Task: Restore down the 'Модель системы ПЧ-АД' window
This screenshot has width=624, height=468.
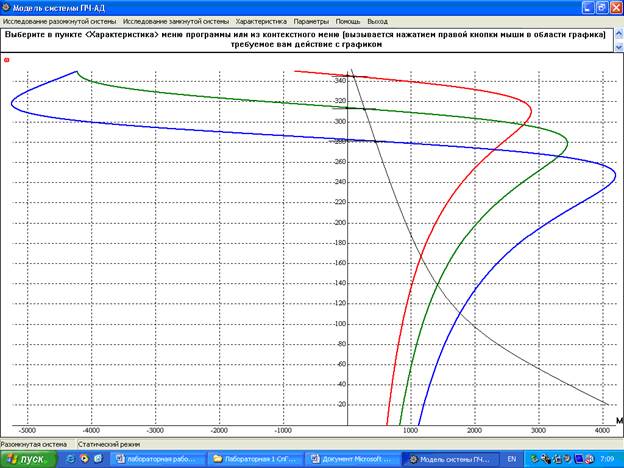Action: pyautogui.click(x=603, y=8)
